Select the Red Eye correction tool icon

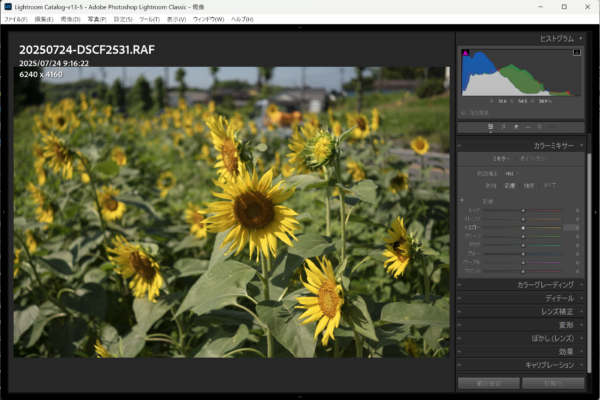click(x=528, y=127)
